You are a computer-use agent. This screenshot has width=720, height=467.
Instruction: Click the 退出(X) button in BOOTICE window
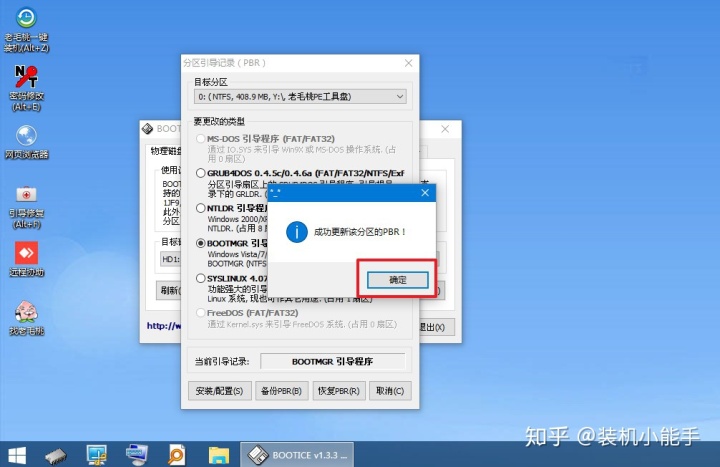(x=437, y=327)
